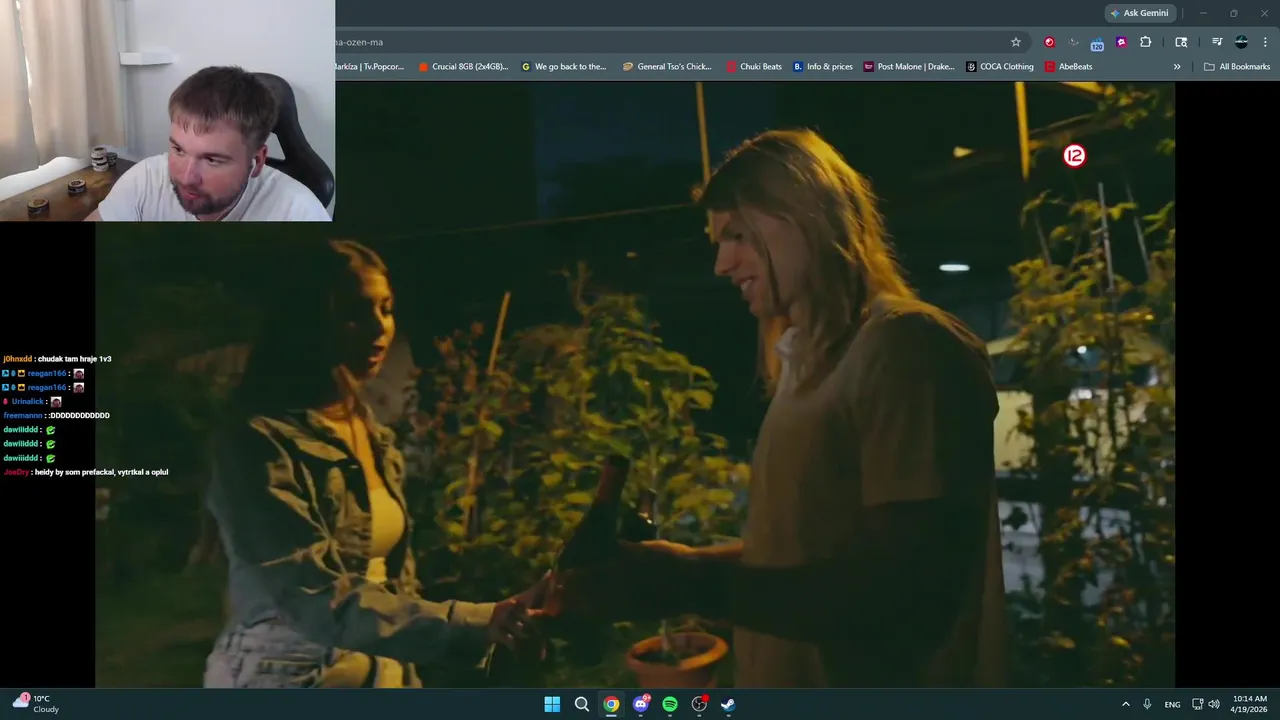Open the Chuki Beats bookmark
This screenshot has width=1280, height=720.
[x=754, y=67]
